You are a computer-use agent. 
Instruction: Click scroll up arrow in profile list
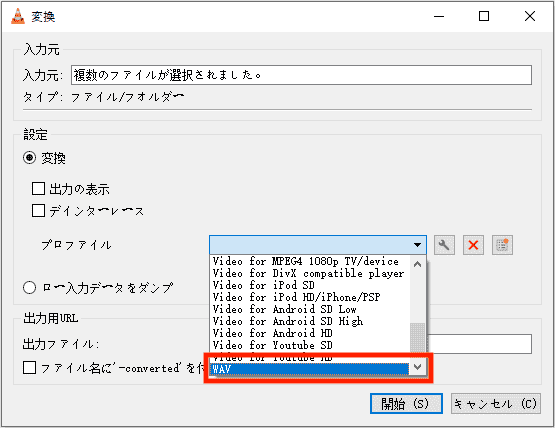pyautogui.click(x=418, y=264)
